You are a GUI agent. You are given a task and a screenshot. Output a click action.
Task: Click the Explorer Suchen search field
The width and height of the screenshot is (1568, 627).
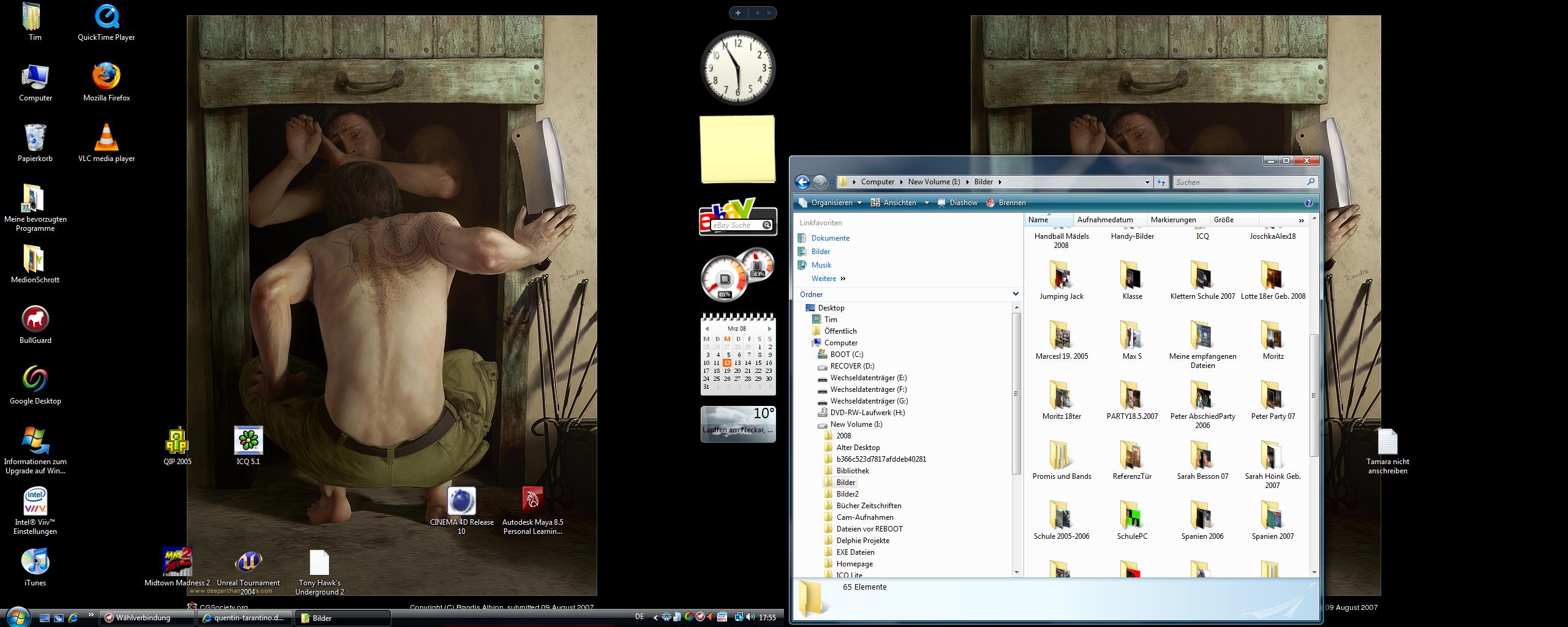[x=1239, y=182]
